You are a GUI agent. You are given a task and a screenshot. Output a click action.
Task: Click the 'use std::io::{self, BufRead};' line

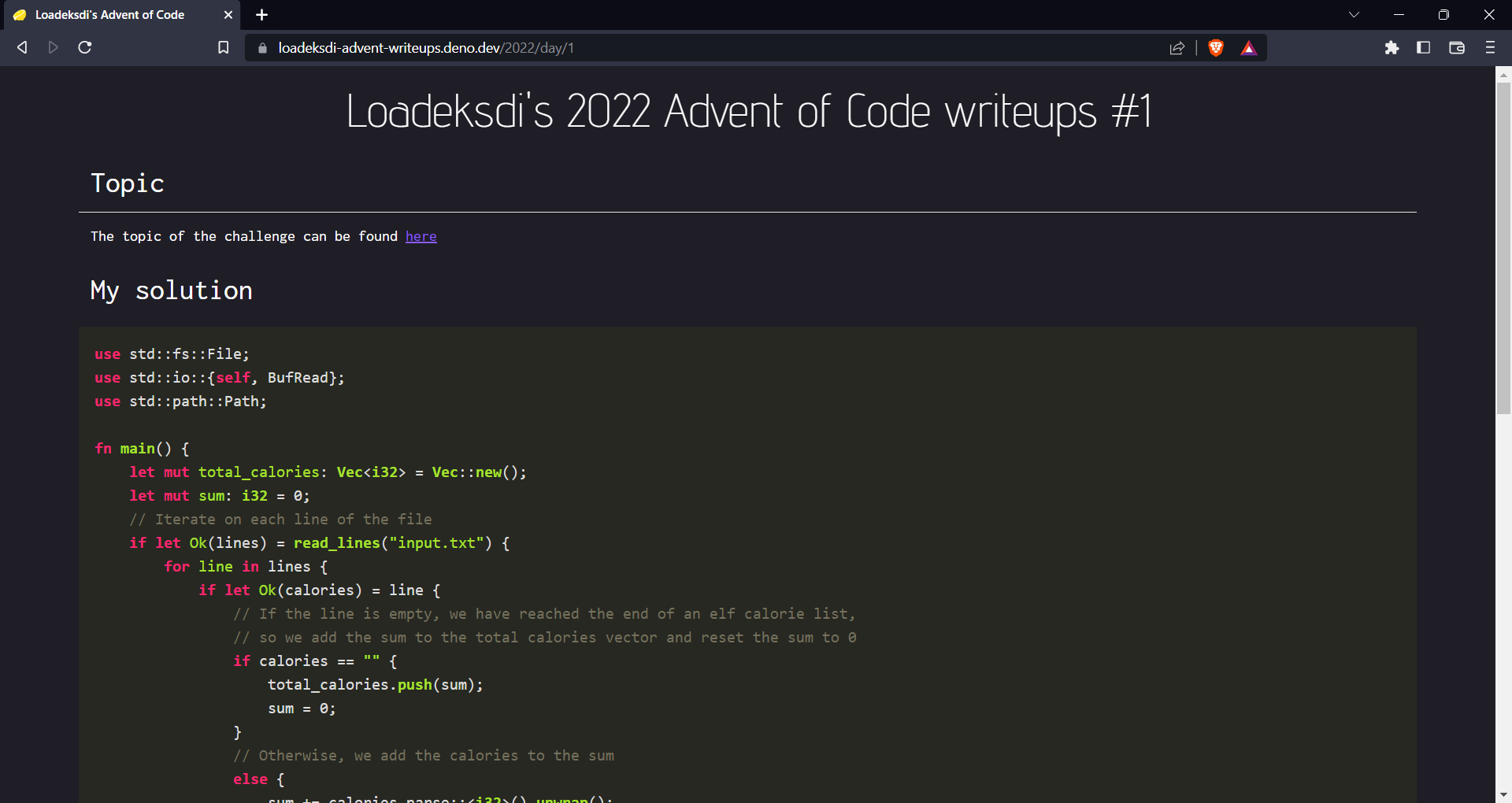[220, 378]
